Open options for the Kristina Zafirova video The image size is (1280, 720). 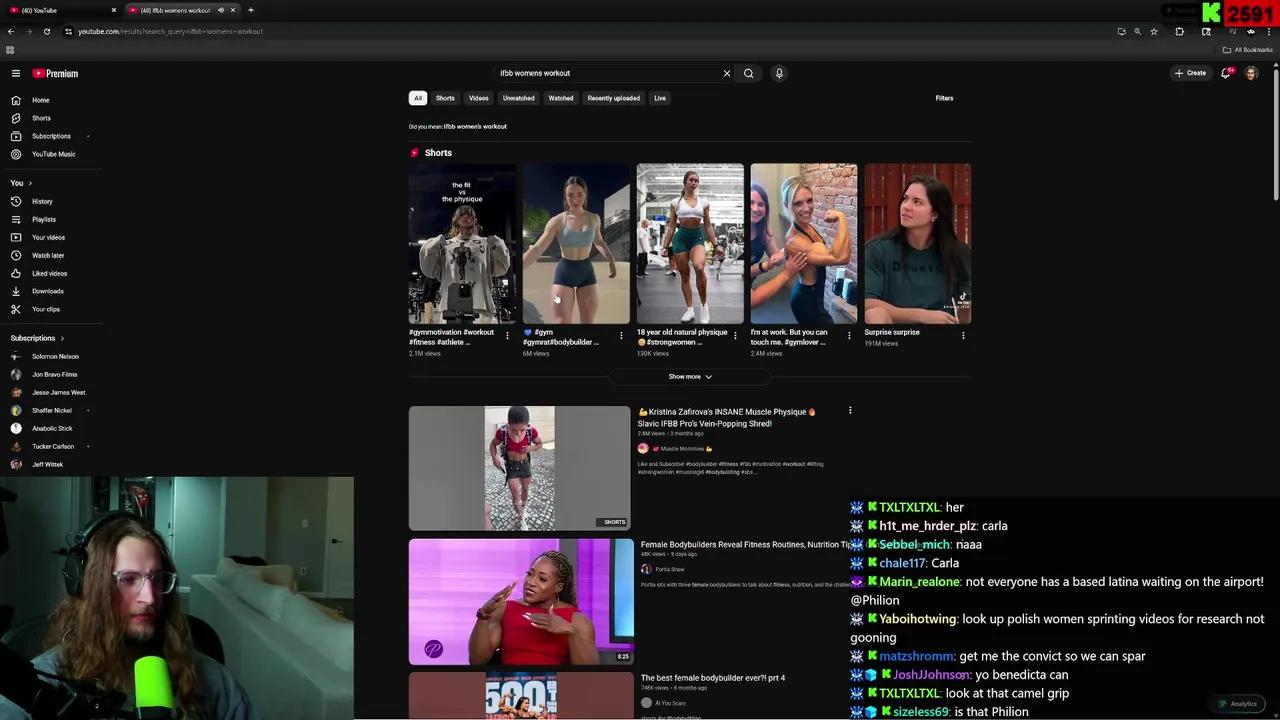(x=850, y=411)
